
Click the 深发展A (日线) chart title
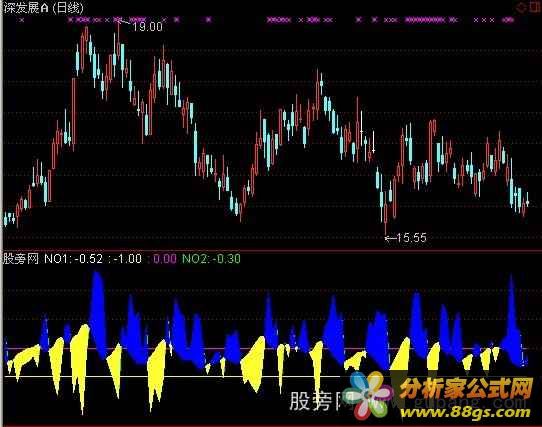(43, 8)
